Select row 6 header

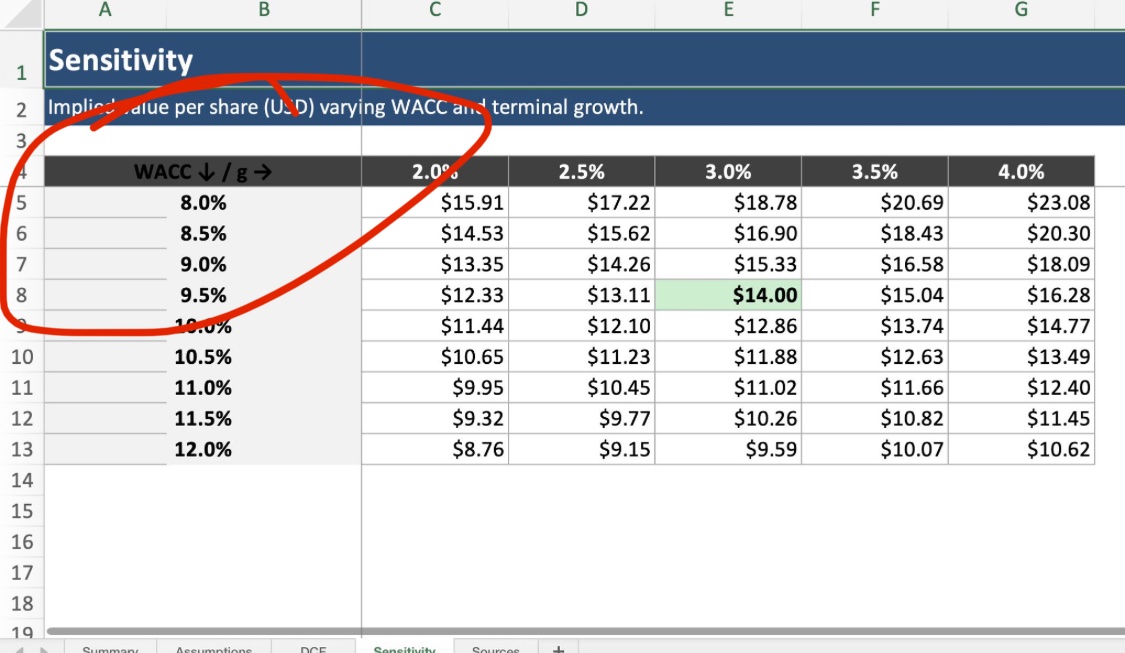(22, 233)
